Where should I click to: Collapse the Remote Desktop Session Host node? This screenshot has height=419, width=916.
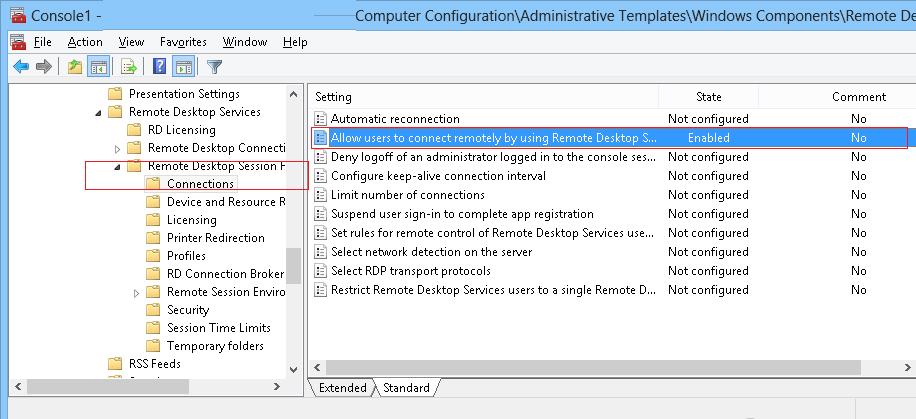point(117,167)
